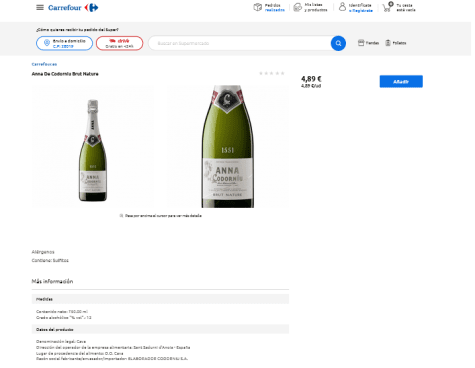Open the Tiendas store icon
The width and height of the screenshot is (475, 368).
click(361, 43)
